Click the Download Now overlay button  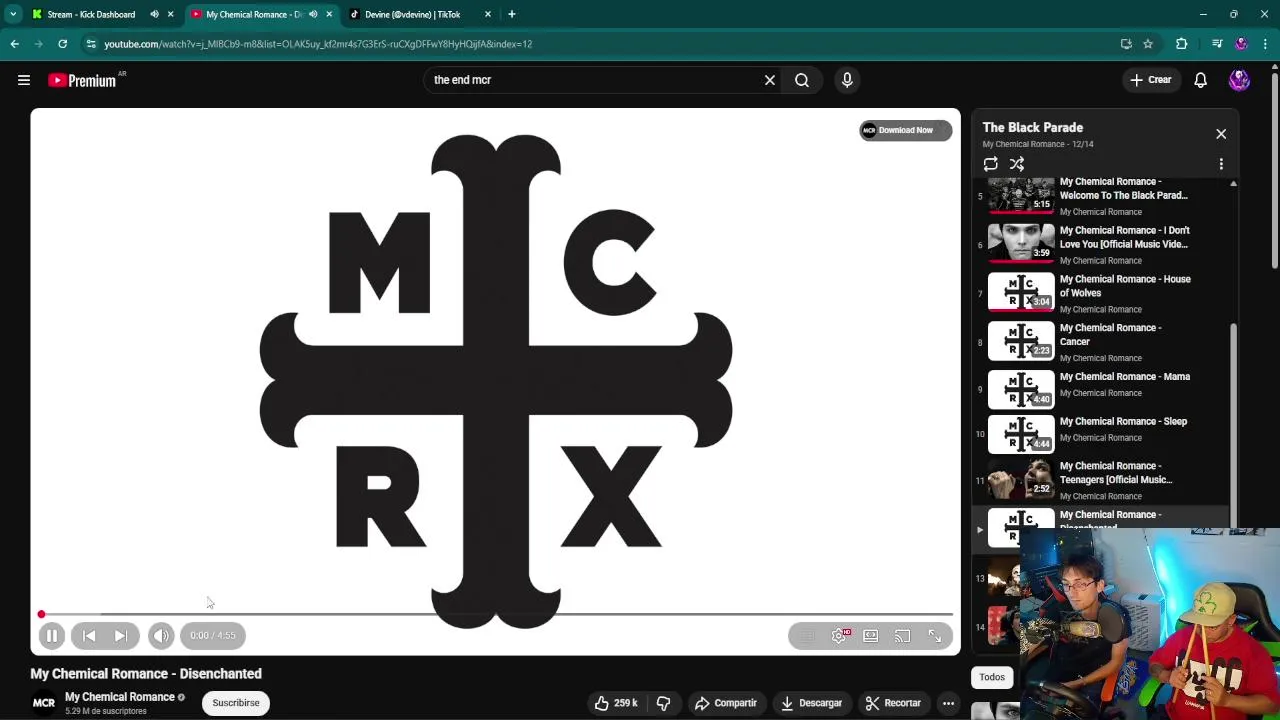click(905, 130)
